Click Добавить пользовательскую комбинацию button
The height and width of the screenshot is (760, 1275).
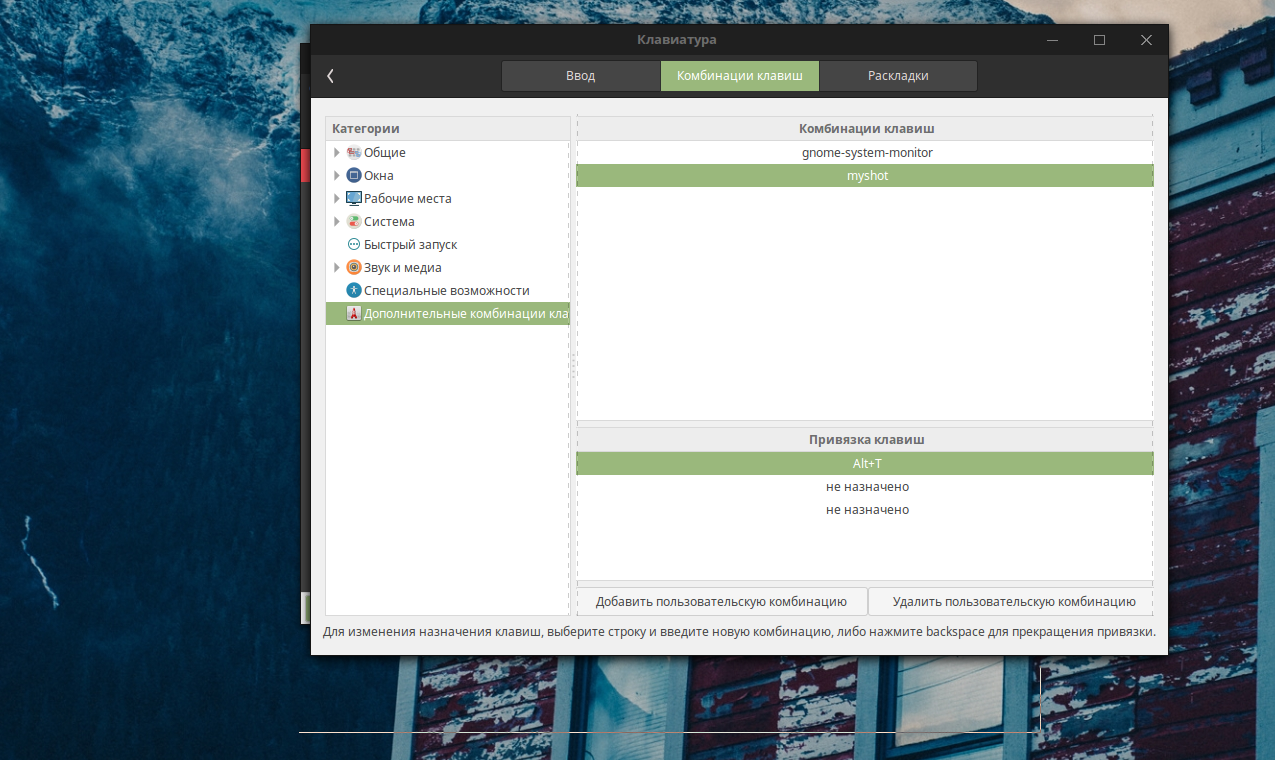721,602
